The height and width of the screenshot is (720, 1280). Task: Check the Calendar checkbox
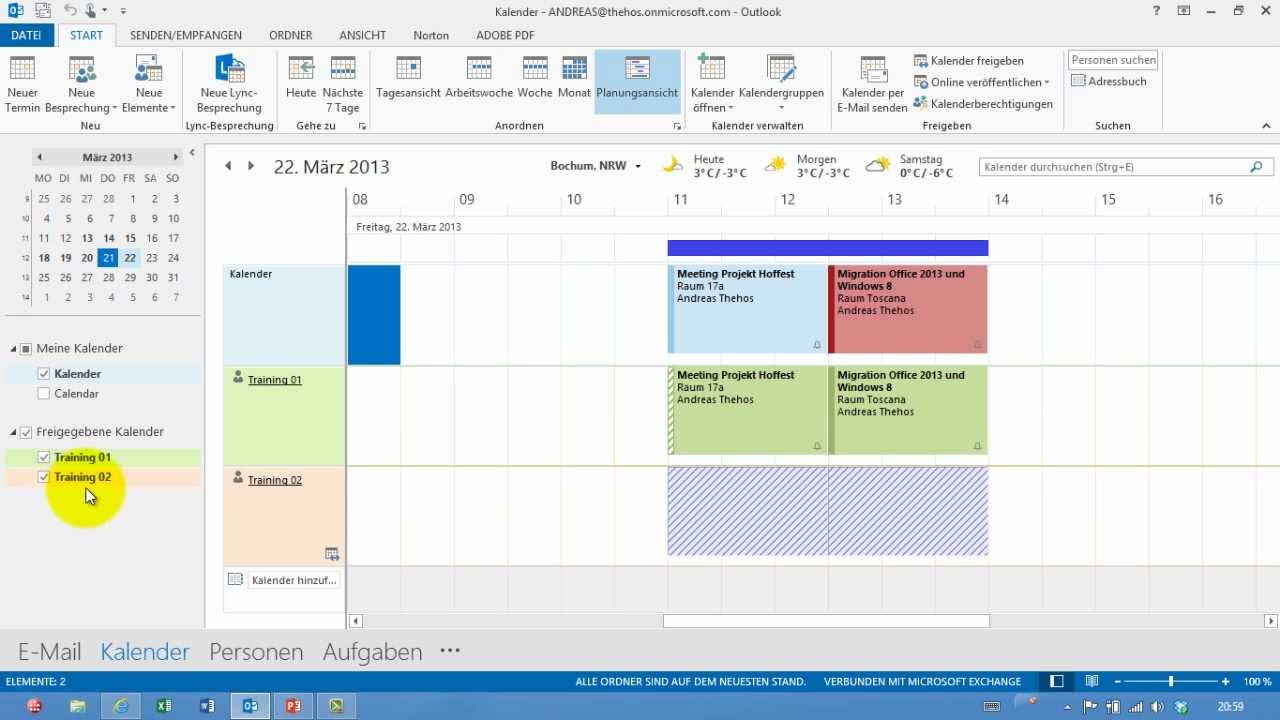coord(43,394)
